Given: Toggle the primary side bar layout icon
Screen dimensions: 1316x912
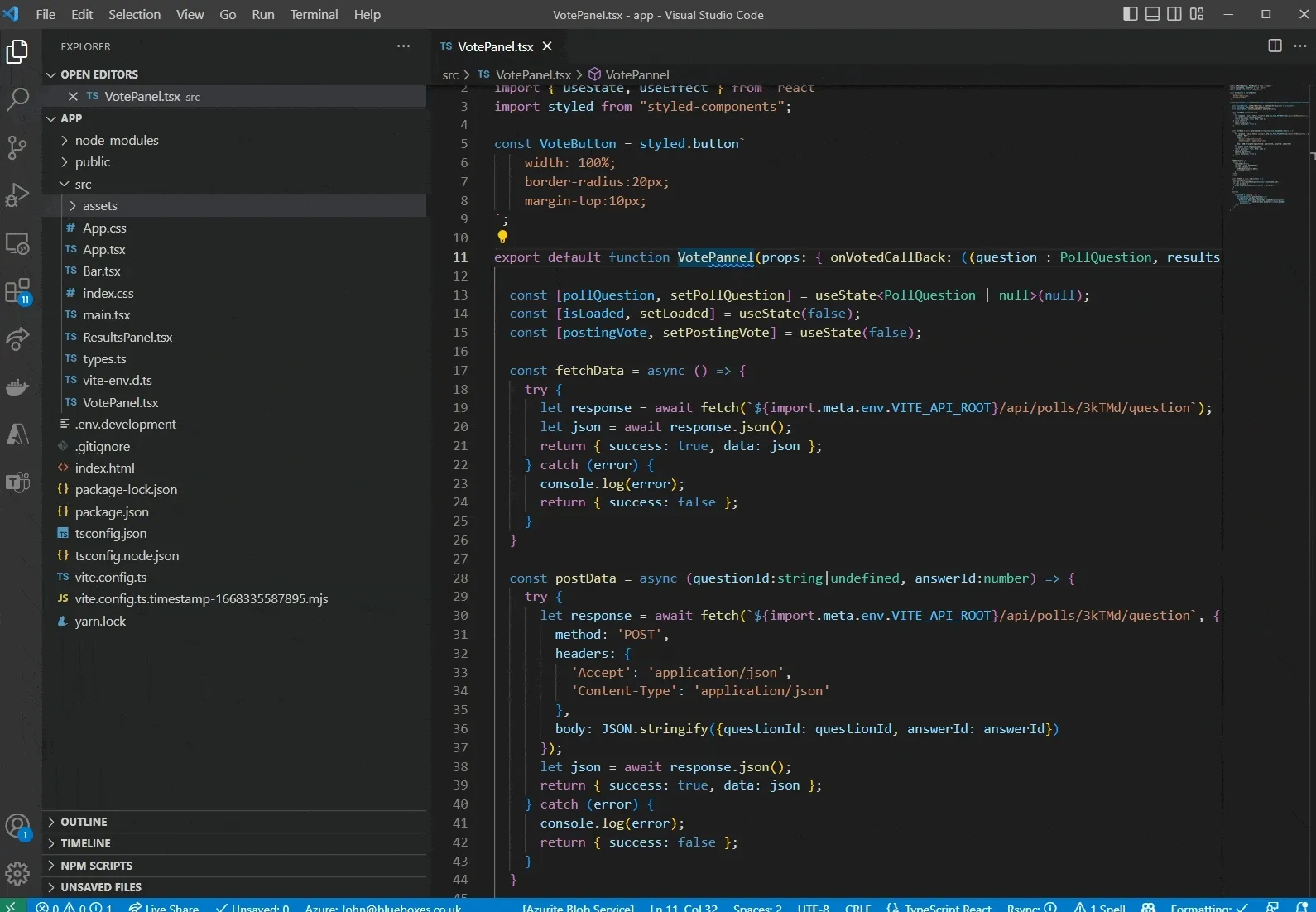Looking at the screenshot, I should (1131, 14).
